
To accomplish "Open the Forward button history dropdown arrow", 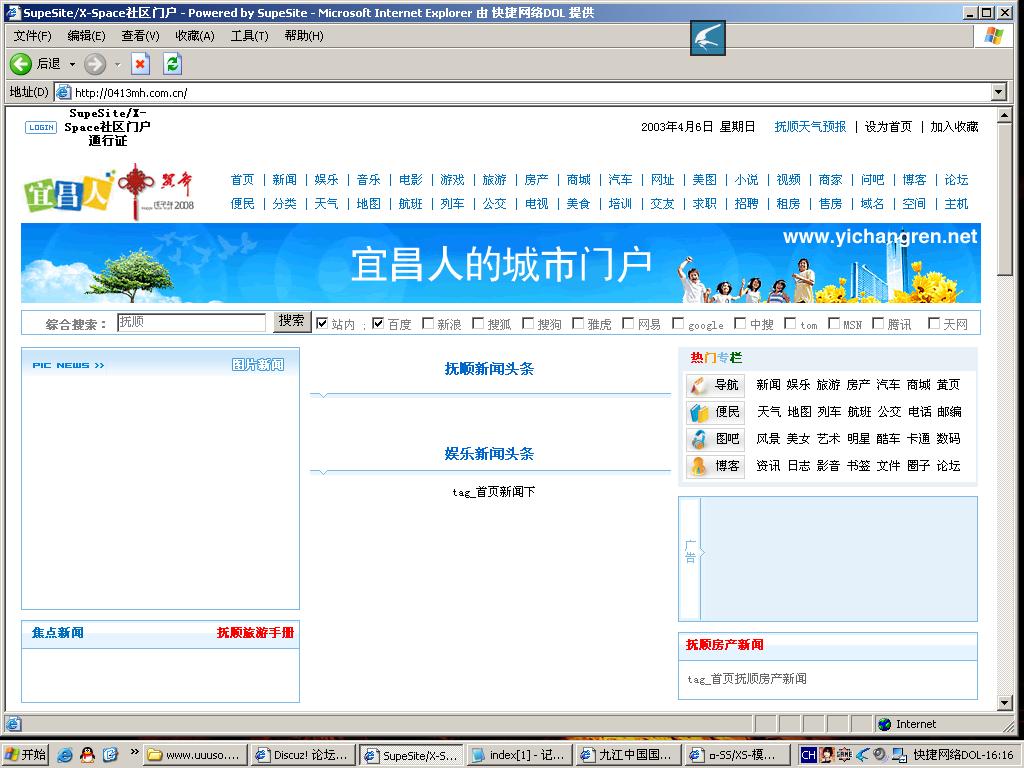I will (118, 64).
